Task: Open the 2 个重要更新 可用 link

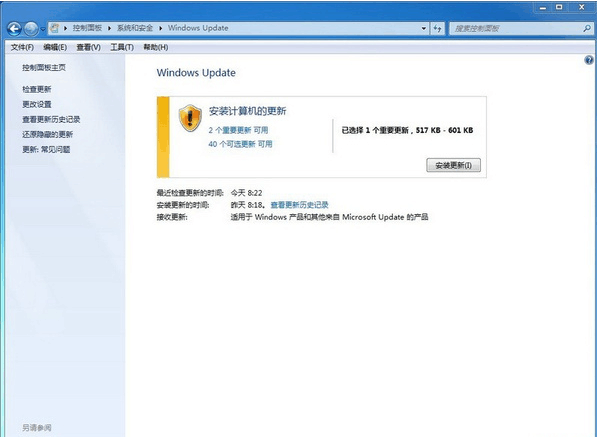Action: (x=238, y=130)
